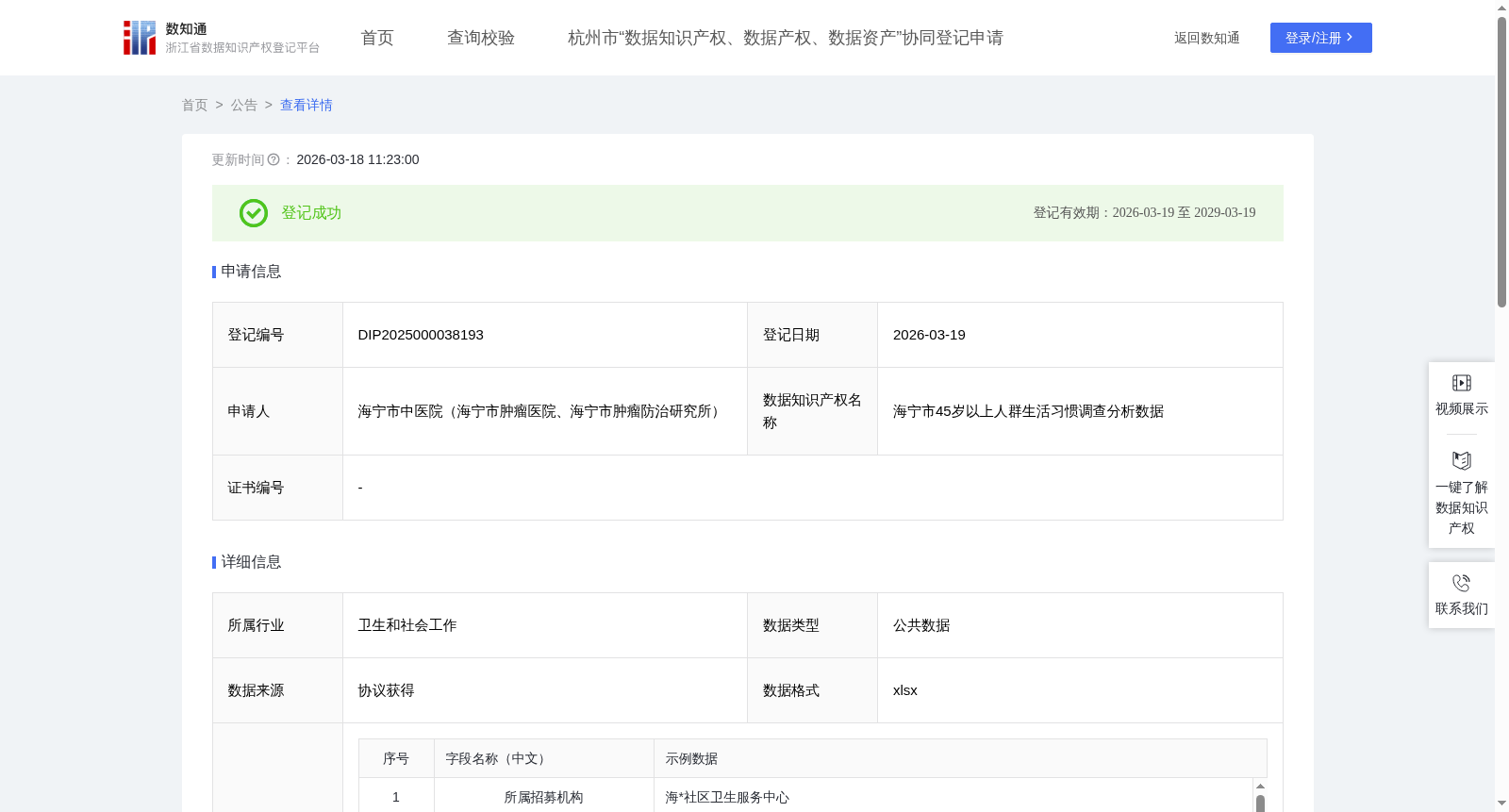Click the update time 2026-03-18 11:23:00

(x=357, y=160)
